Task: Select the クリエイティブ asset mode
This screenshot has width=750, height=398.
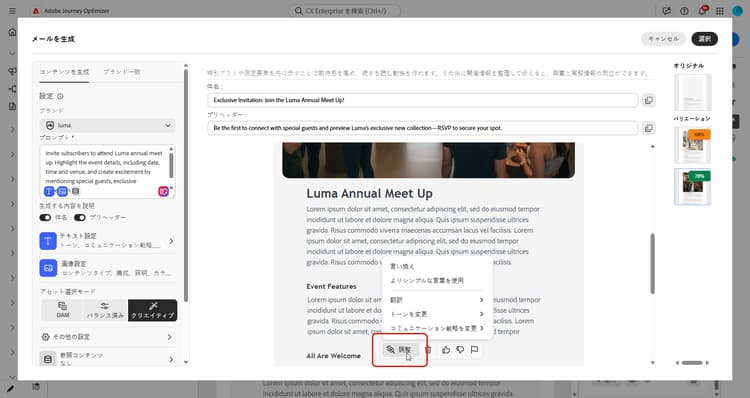Action: (153, 310)
